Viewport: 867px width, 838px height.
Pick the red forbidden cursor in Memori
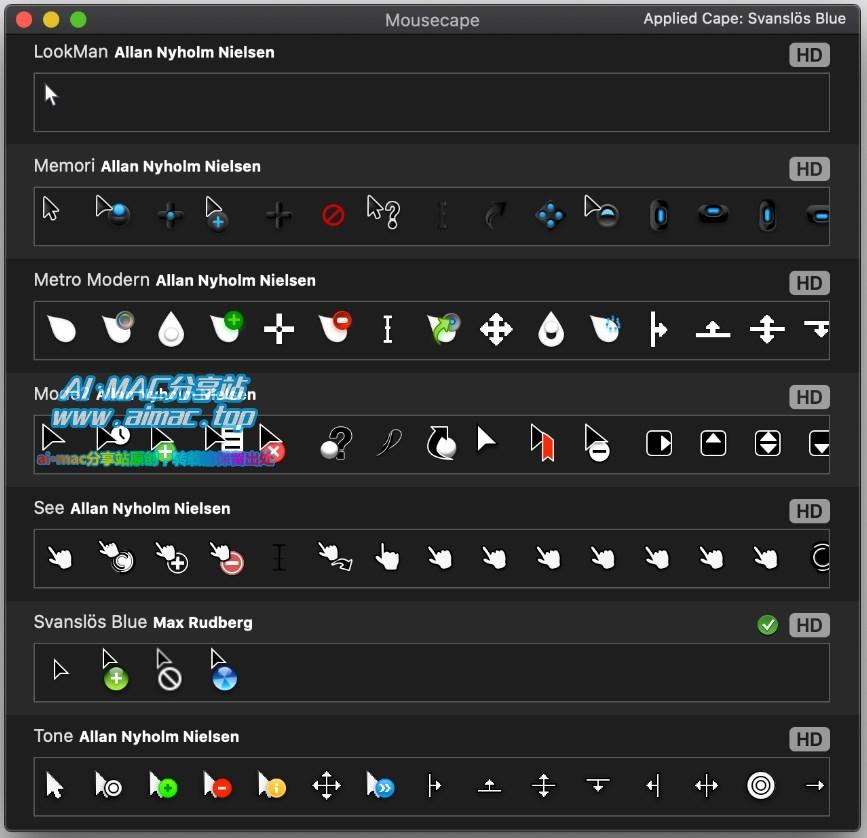[x=333, y=214]
